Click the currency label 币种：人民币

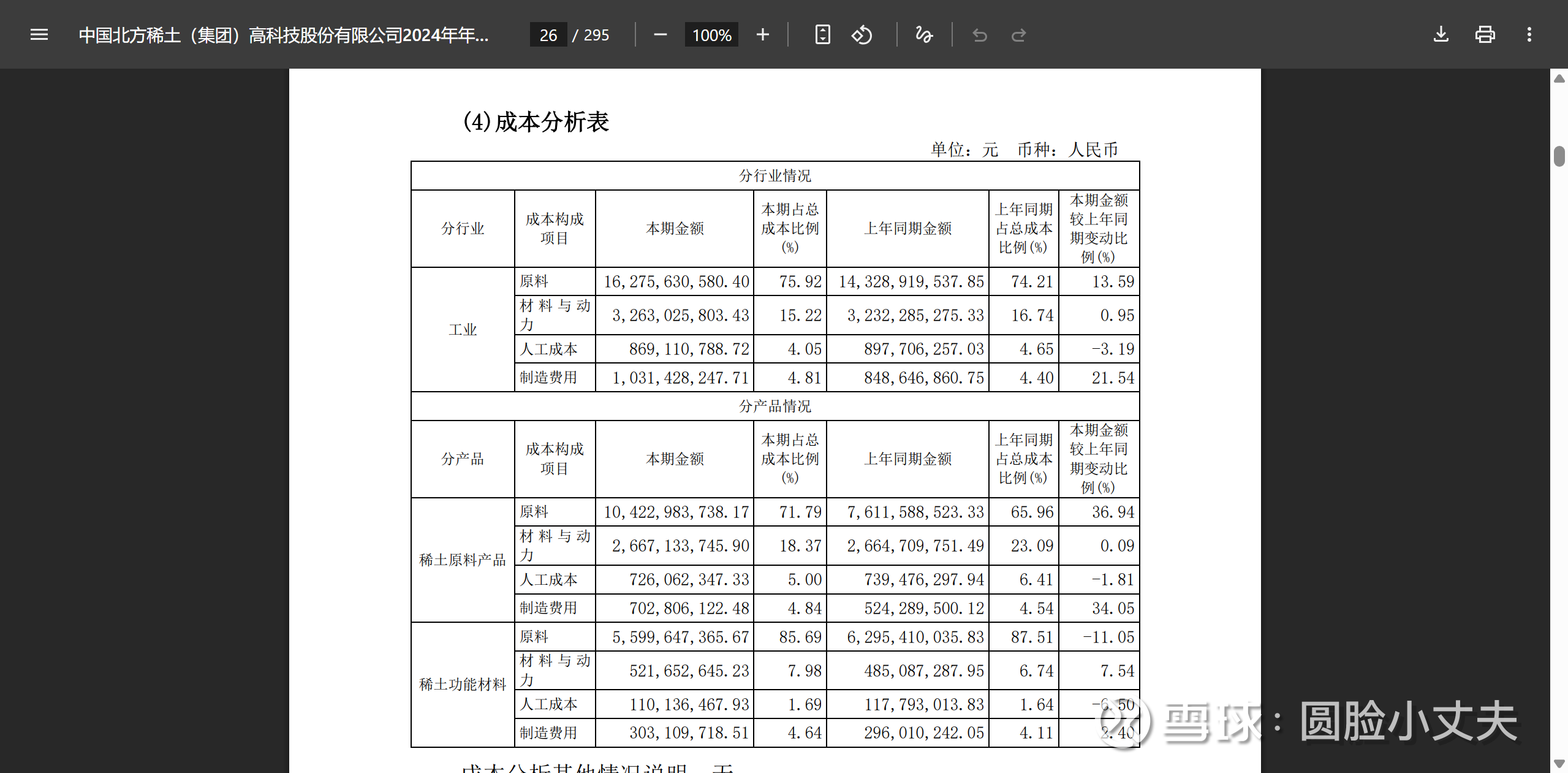[x=1067, y=150]
